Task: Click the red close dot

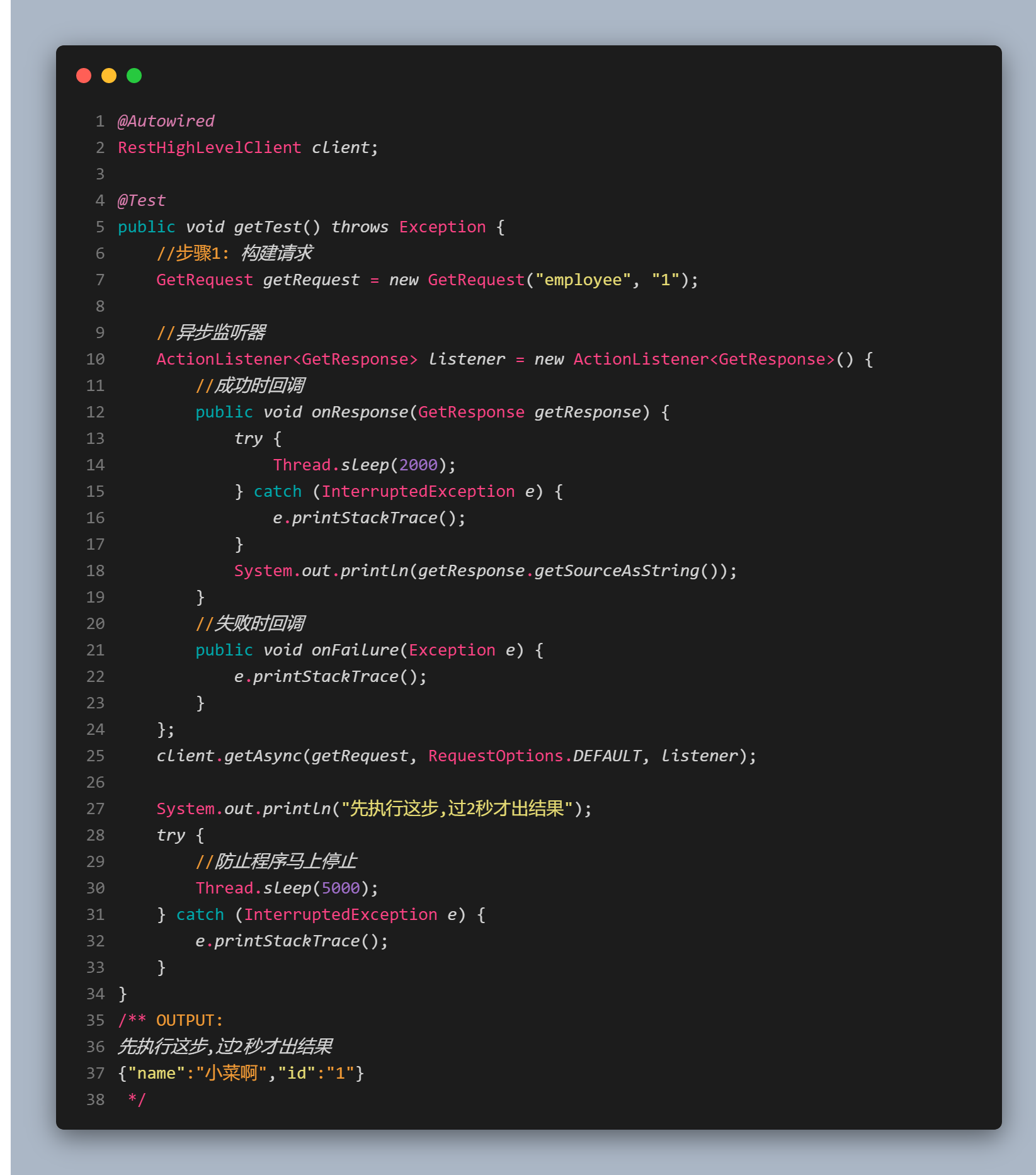Action: 84,76
